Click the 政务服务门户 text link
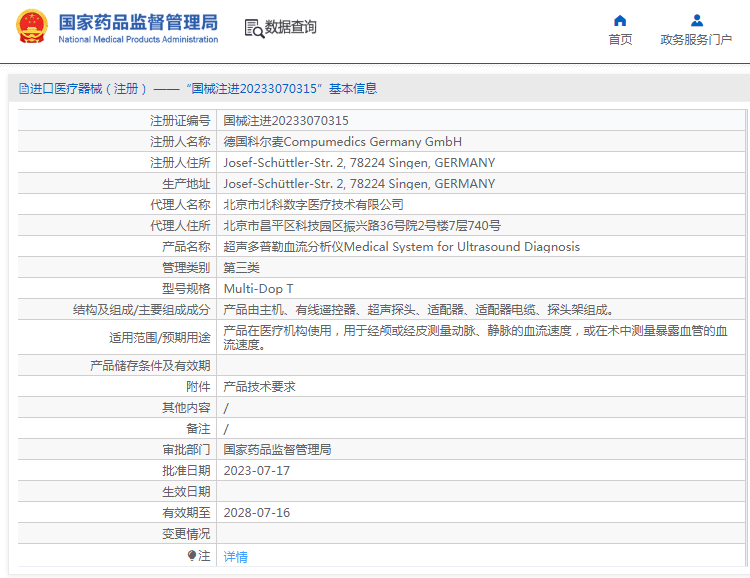Image resolution: width=750 pixels, height=578 pixels. [x=696, y=40]
